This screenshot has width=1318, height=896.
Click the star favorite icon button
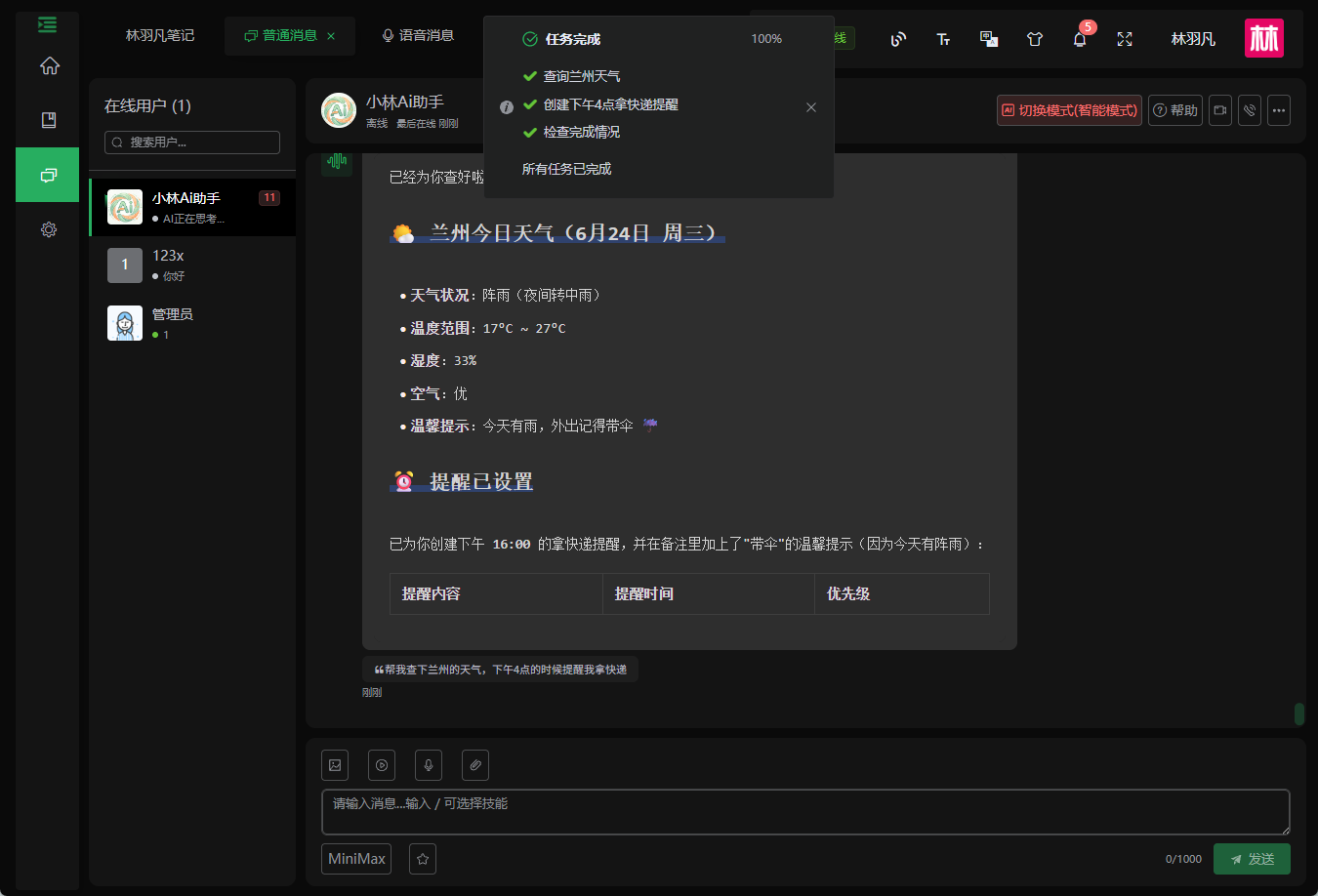423,859
